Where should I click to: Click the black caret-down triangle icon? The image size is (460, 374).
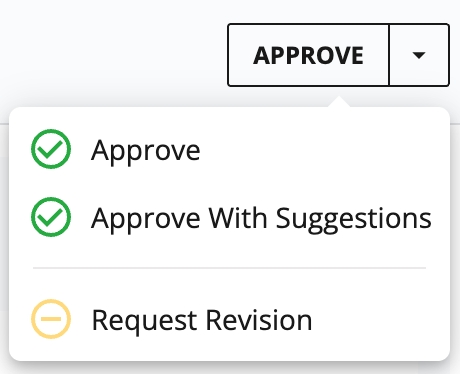(419, 55)
